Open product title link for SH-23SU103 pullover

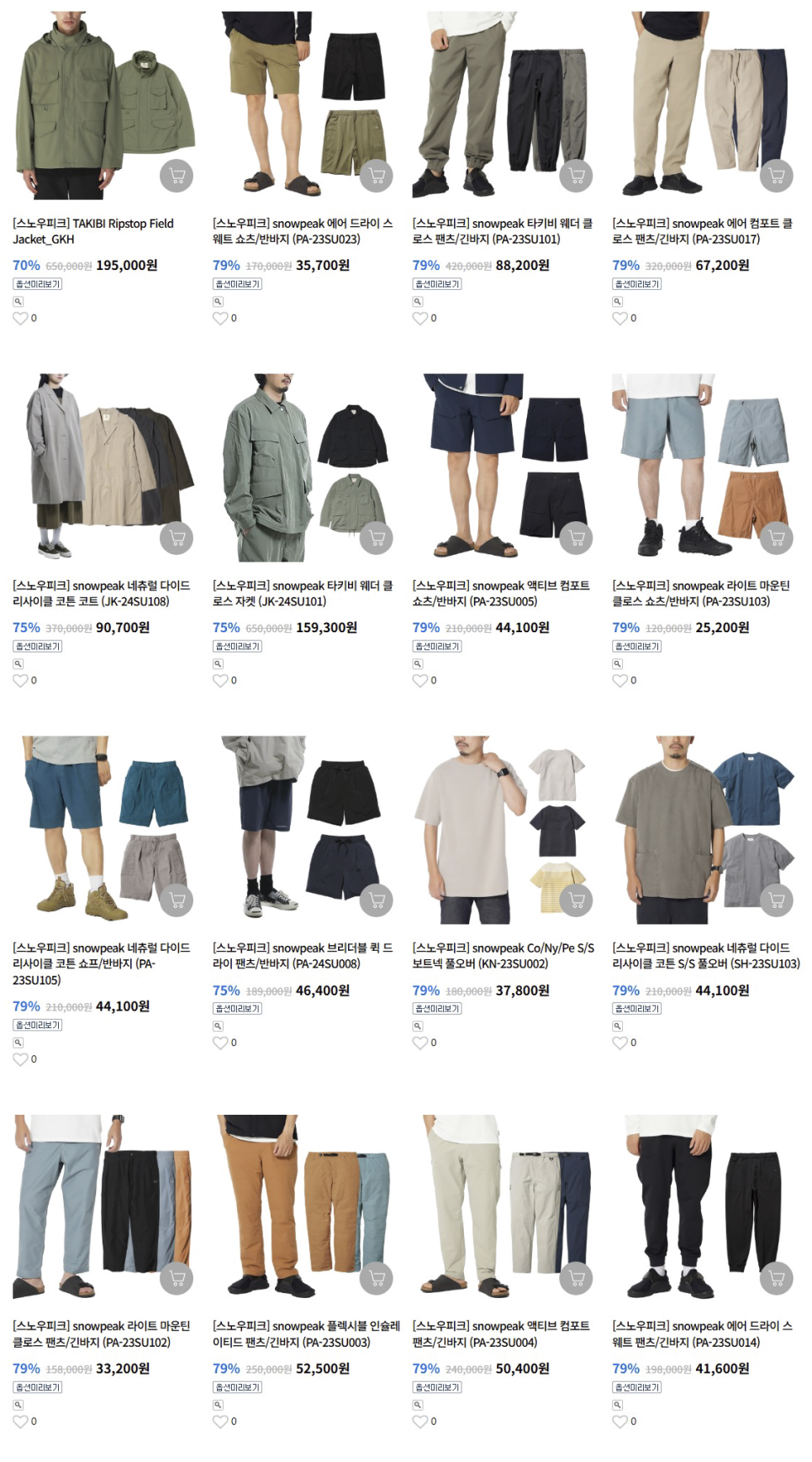pos(706,956)
